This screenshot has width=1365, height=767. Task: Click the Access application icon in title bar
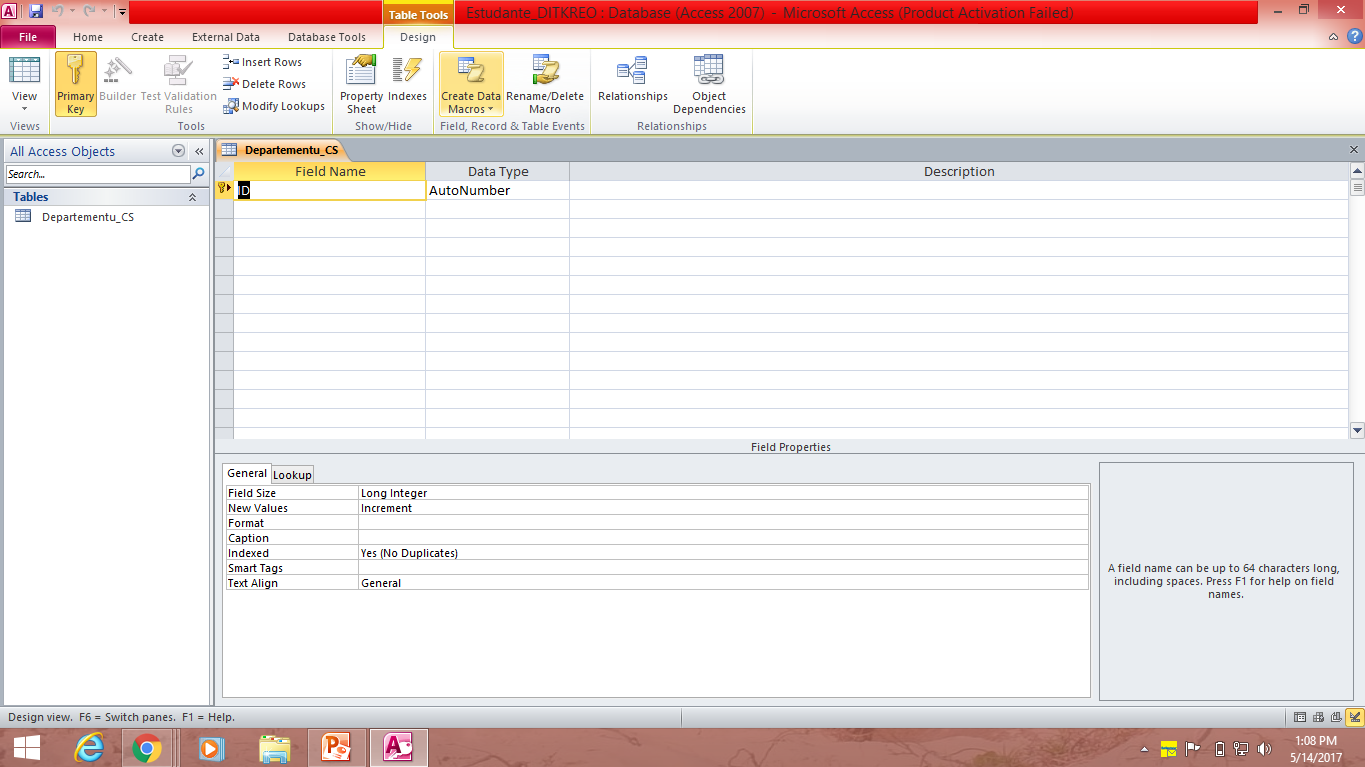coord(10,11)
